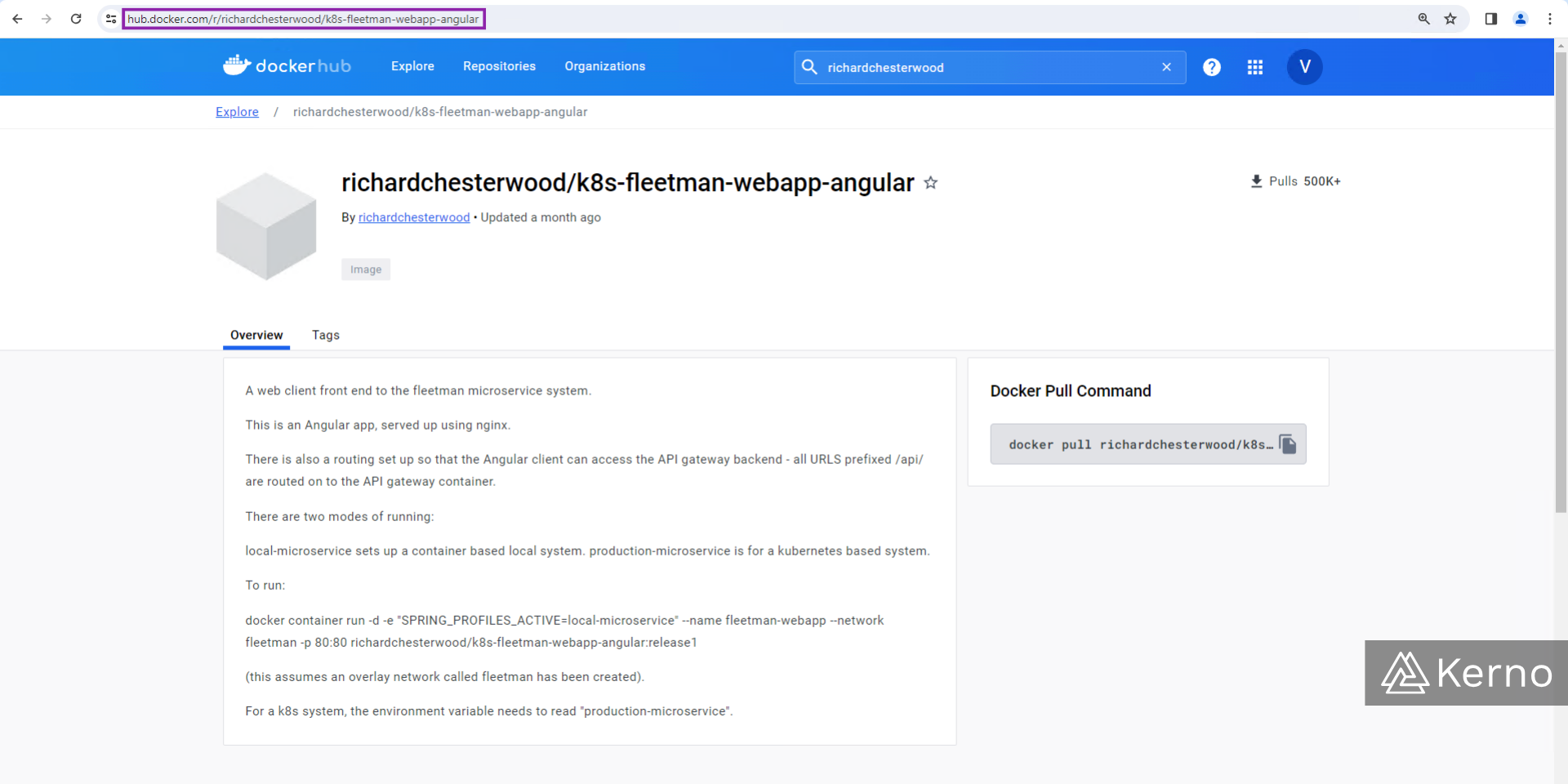
Task: Open Explore in the top navigation
Action: [412, 66]
